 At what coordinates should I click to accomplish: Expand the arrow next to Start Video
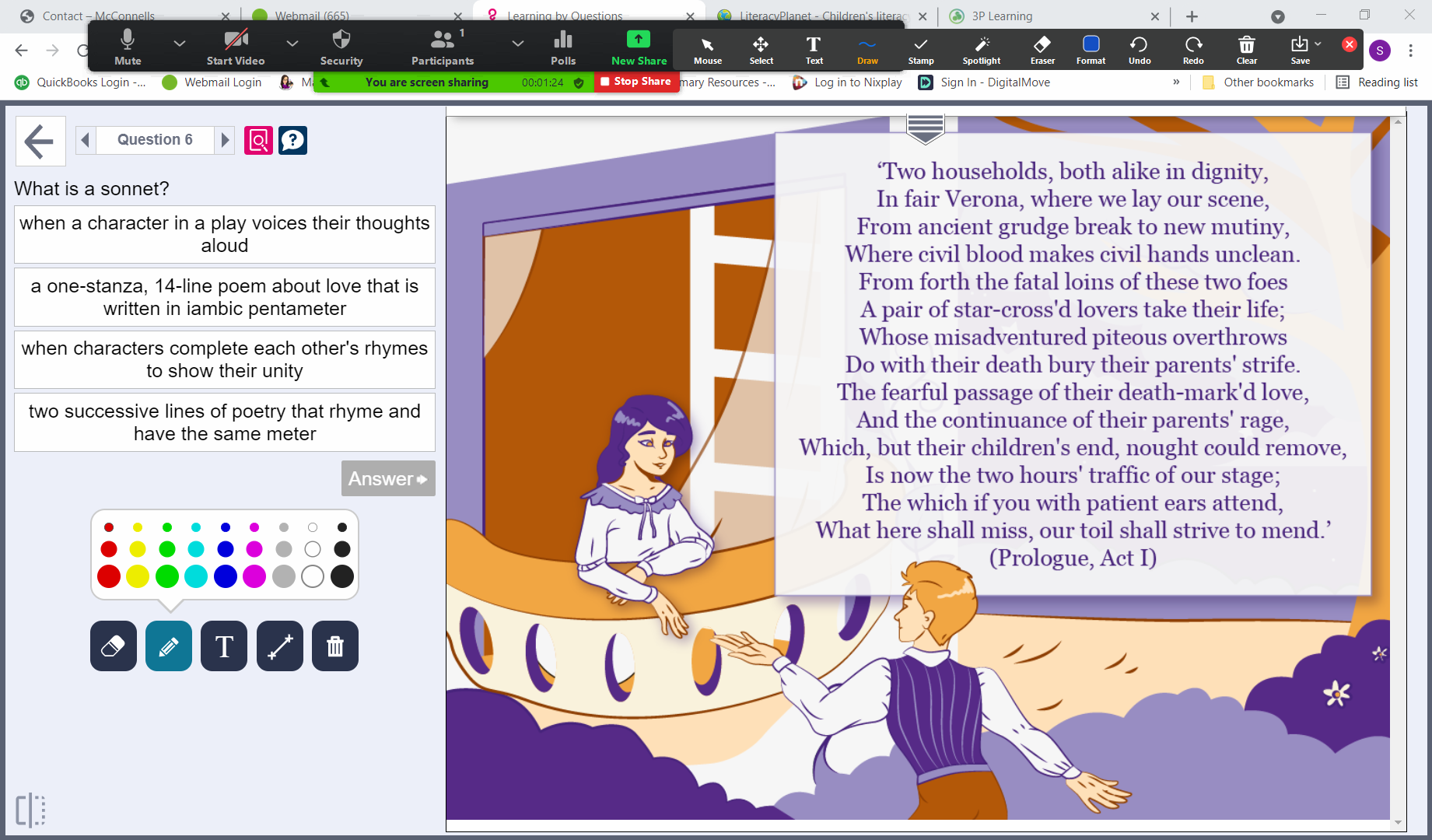[x=292, y=44]
